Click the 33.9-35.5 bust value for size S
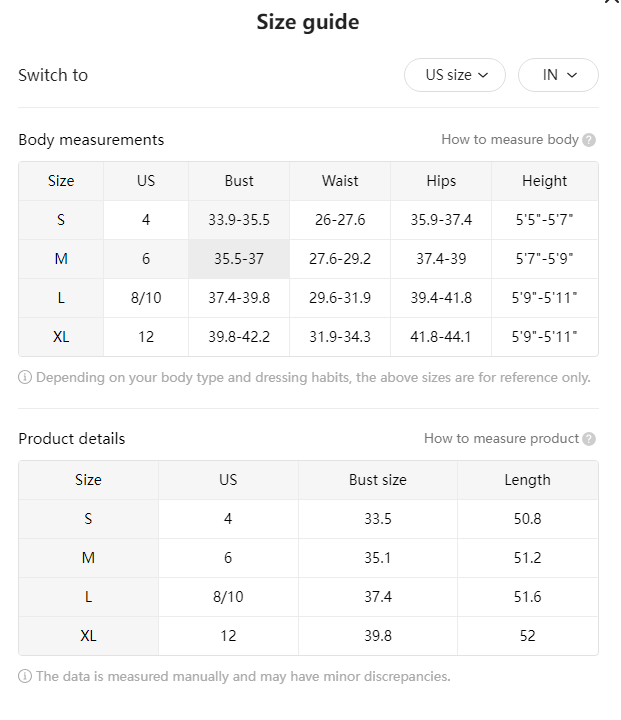 click(239, 220)
